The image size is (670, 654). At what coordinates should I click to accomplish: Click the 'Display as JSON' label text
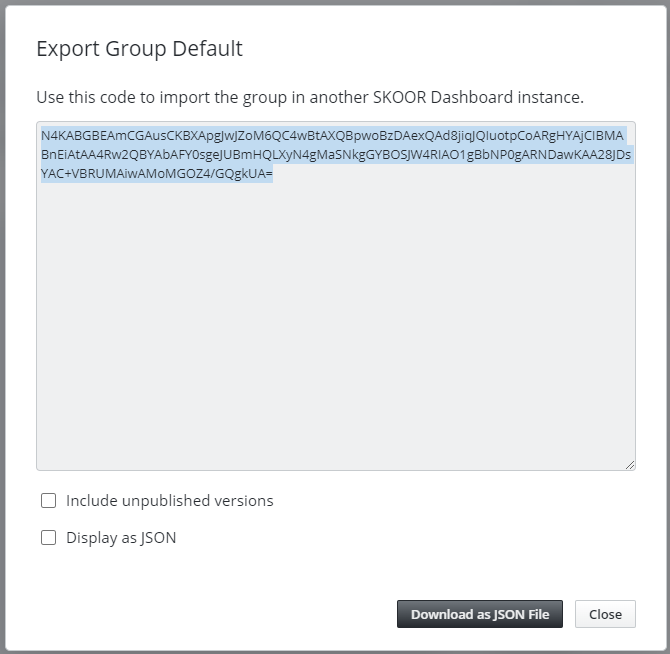tap(121, 538)
